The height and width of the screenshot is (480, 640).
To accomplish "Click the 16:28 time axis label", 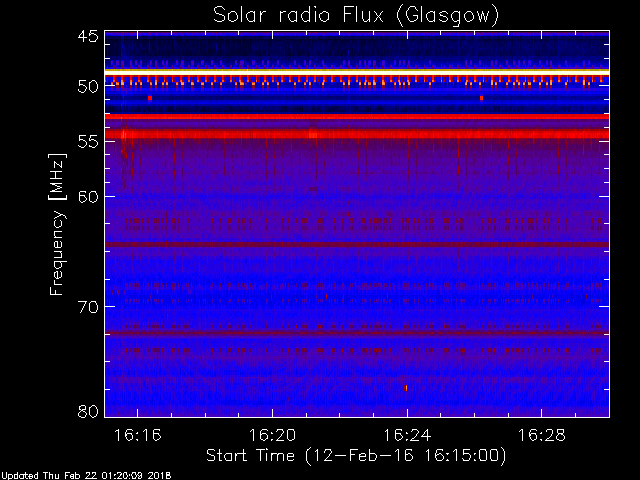I will 542,435.
